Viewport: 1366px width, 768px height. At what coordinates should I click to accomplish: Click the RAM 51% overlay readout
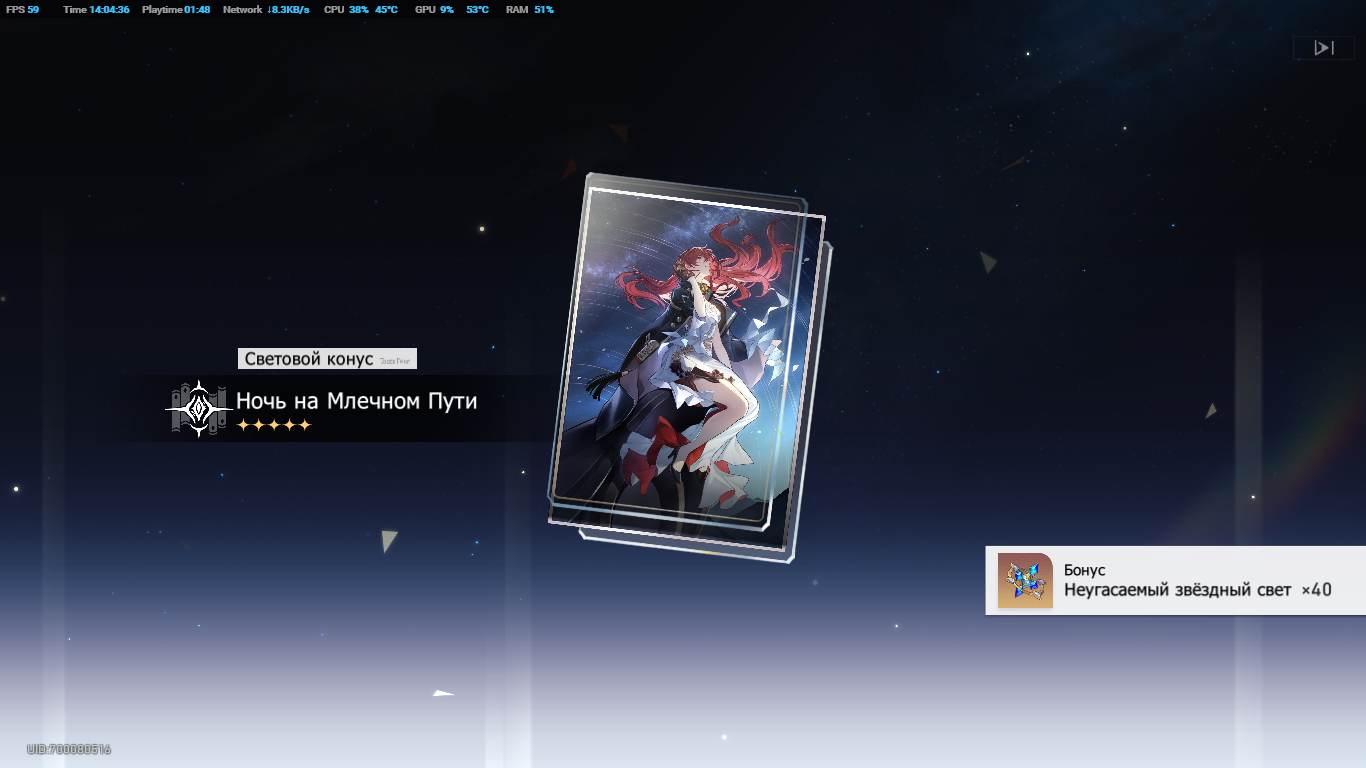click(530, 10)
